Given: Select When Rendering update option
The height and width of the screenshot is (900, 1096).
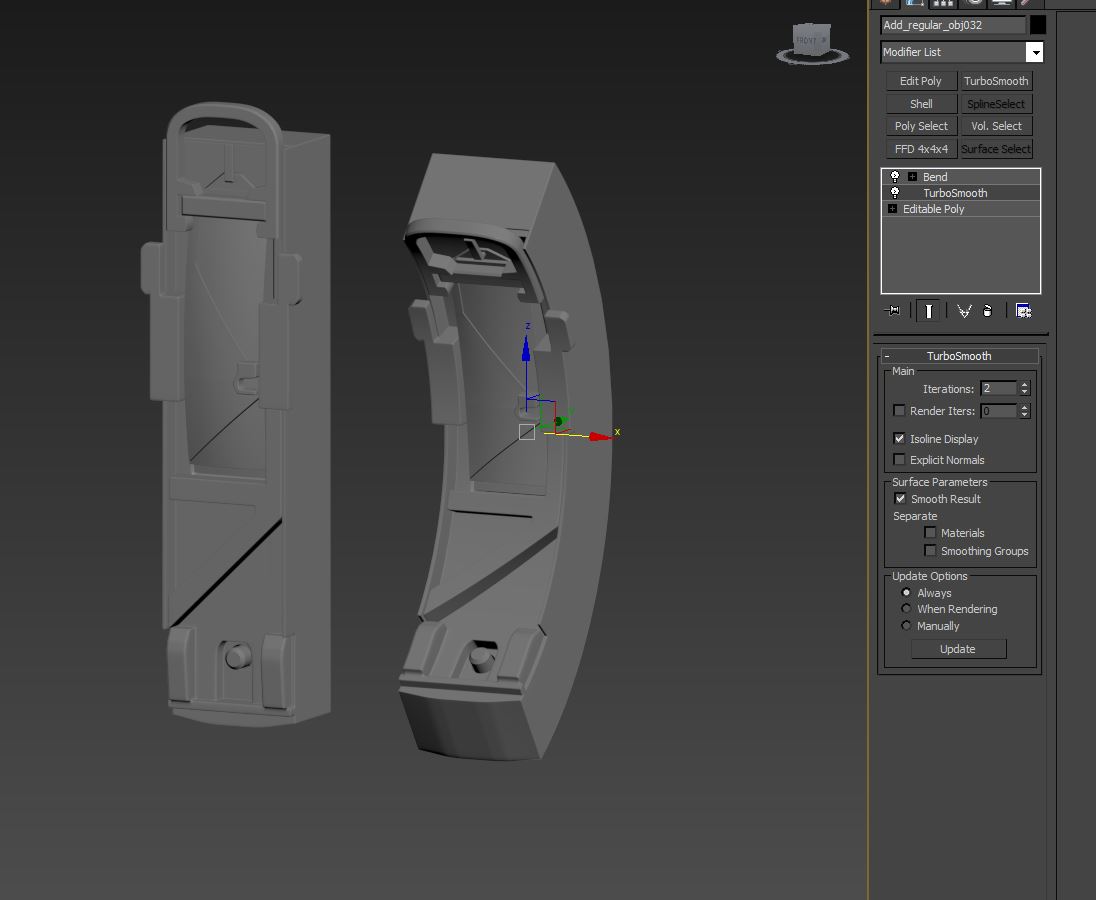Looking at the screenshot, I should [x=907, y=609].
